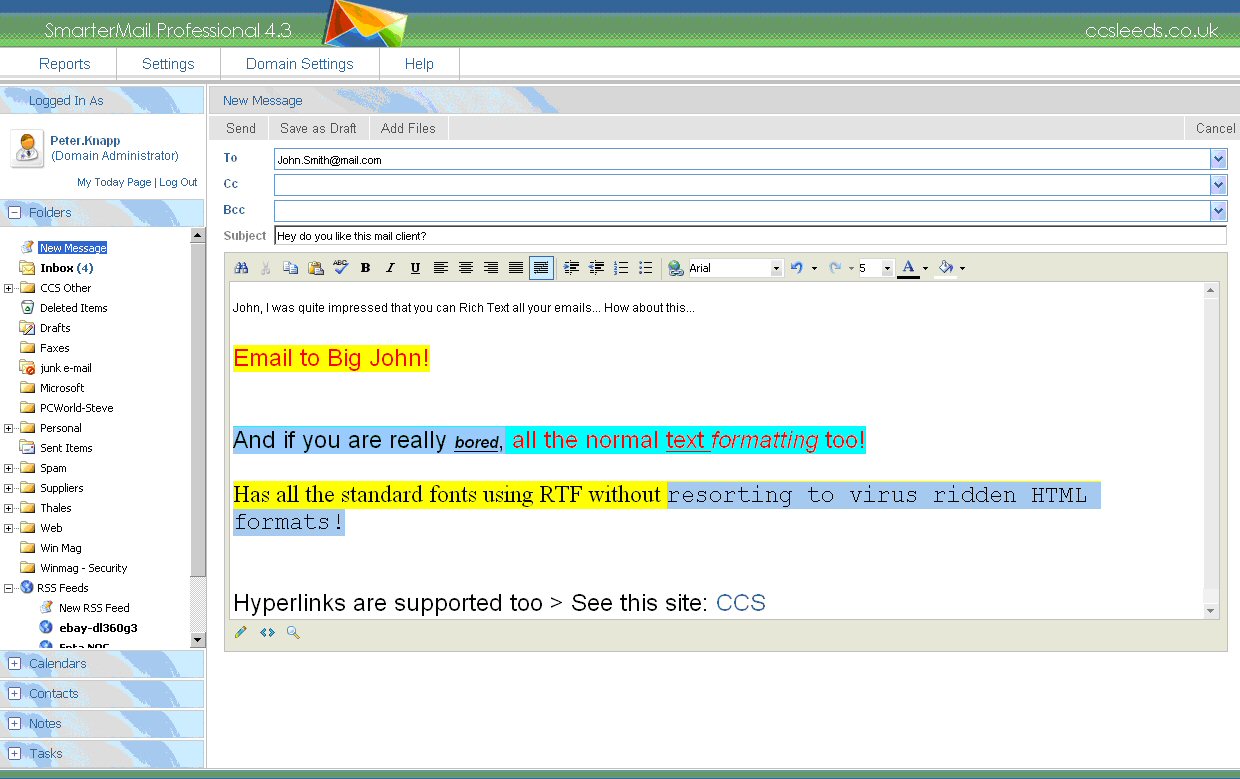
Task: Expand the Contacts panel
Action: [x=14, y=693]
